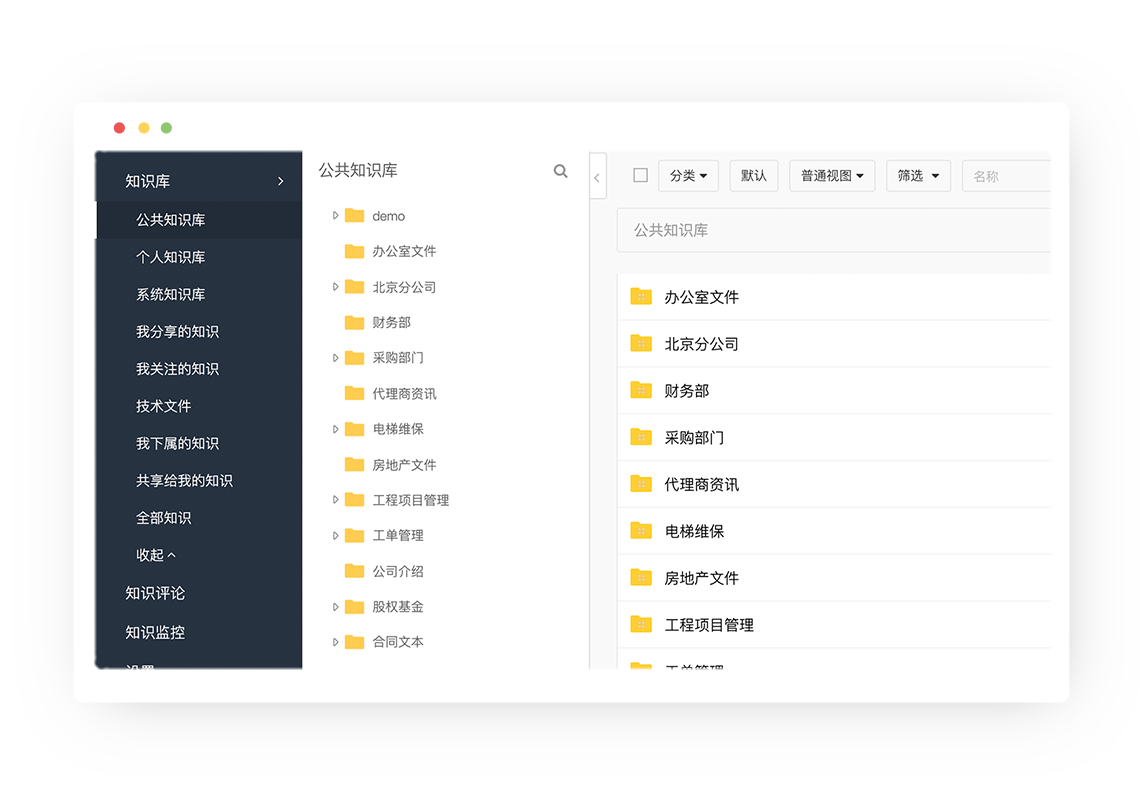Click the 北京分公司 folder icon in the tree
Image resolution: width=1140 pixels, height=800 pixels.
coord(354,287)
